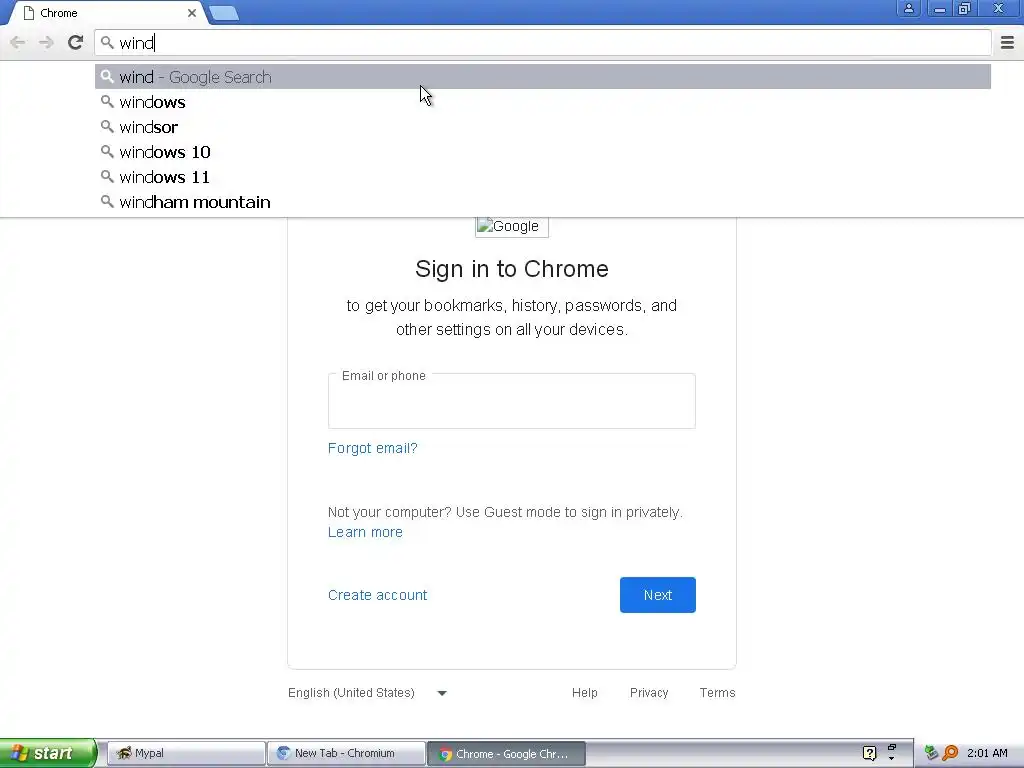Minimize the Chrome window
The width and height of the screenshot is (1024, 768).
[x=939, y=8]
